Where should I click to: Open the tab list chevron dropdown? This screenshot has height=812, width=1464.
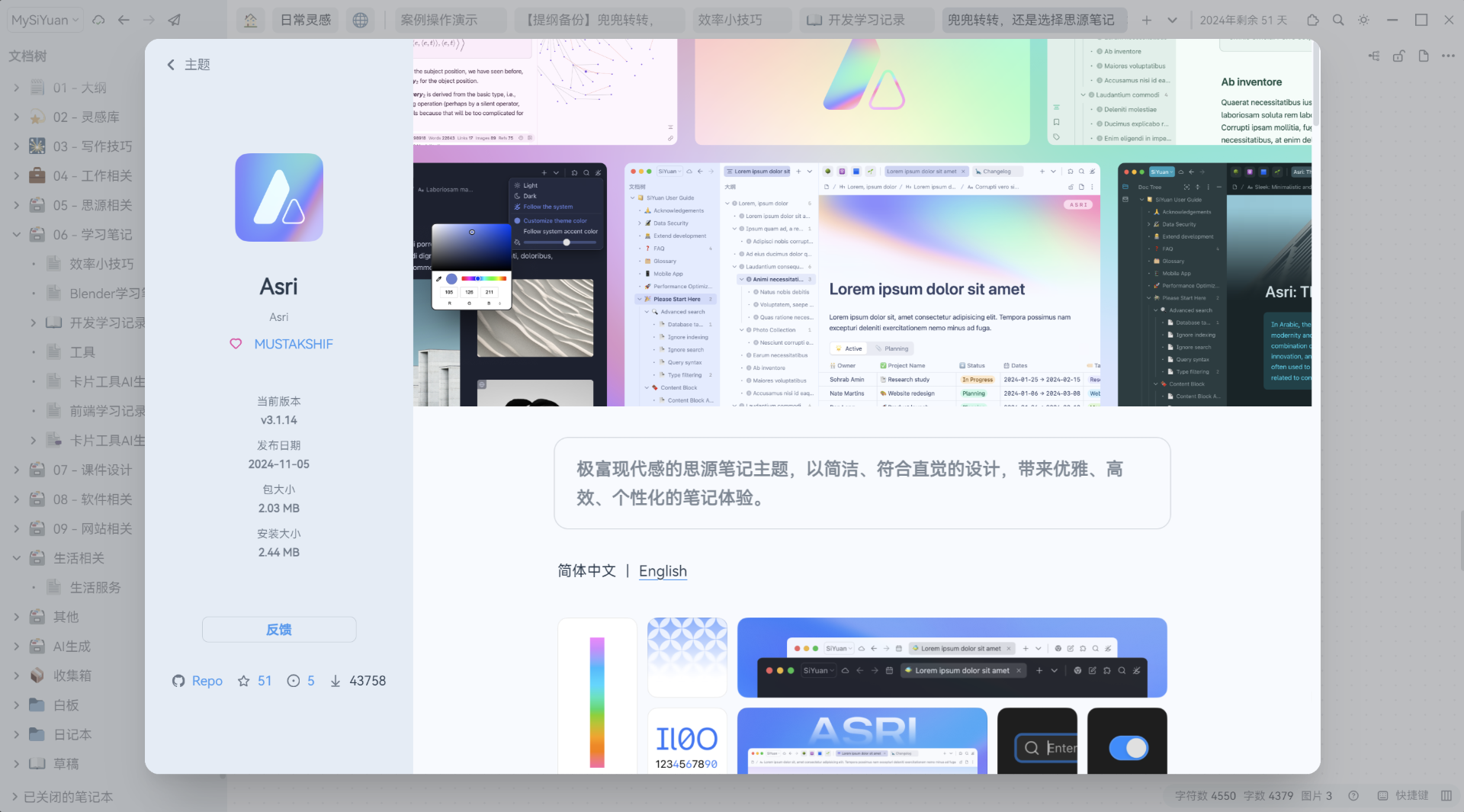(x=1172, y=20)
